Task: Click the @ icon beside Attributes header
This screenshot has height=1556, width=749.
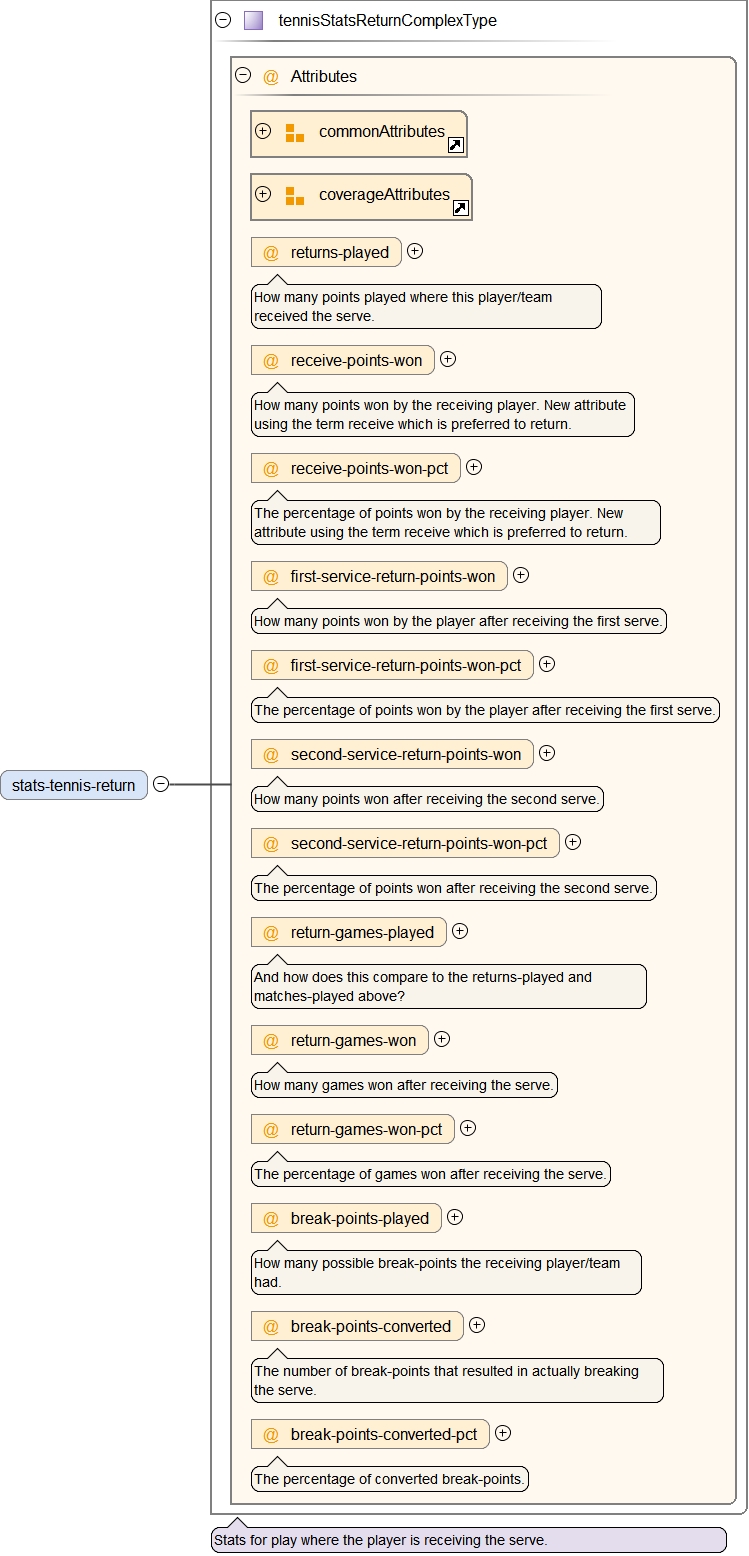Action: 271,77
